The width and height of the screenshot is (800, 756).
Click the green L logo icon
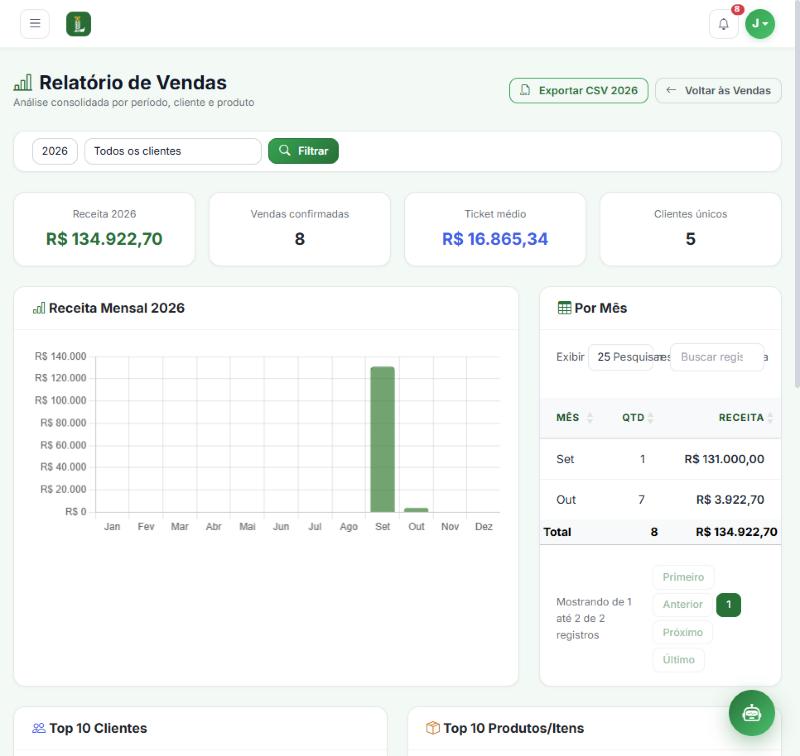click(x=79, y=24)
